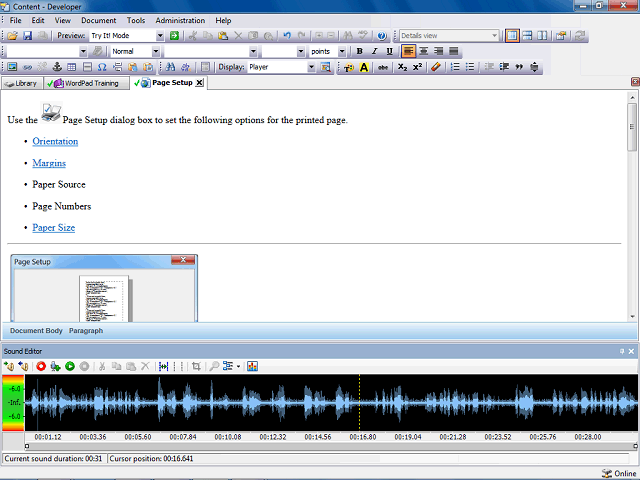Select the Document Body breadcrumb
This screenshot has width=640, height=480.
(x=36, y=331)
